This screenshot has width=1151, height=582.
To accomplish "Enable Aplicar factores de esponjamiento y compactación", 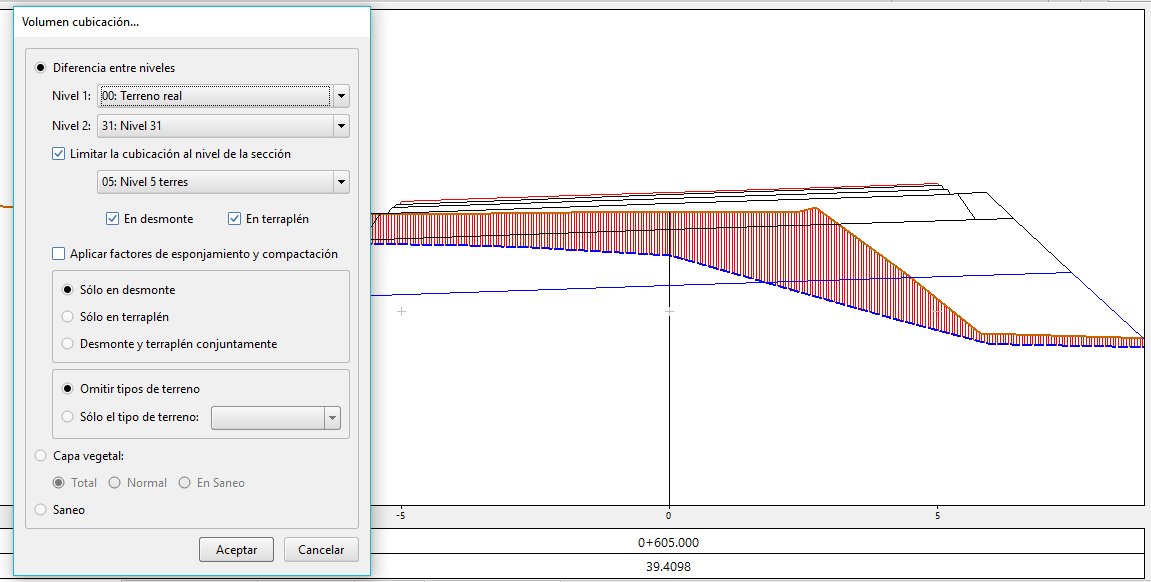I will pyautogui.click(x=58, y=254).
